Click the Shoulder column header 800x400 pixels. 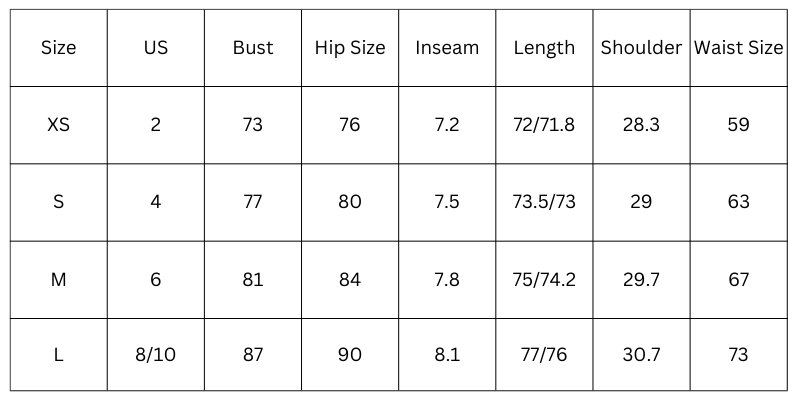point(641,48)
